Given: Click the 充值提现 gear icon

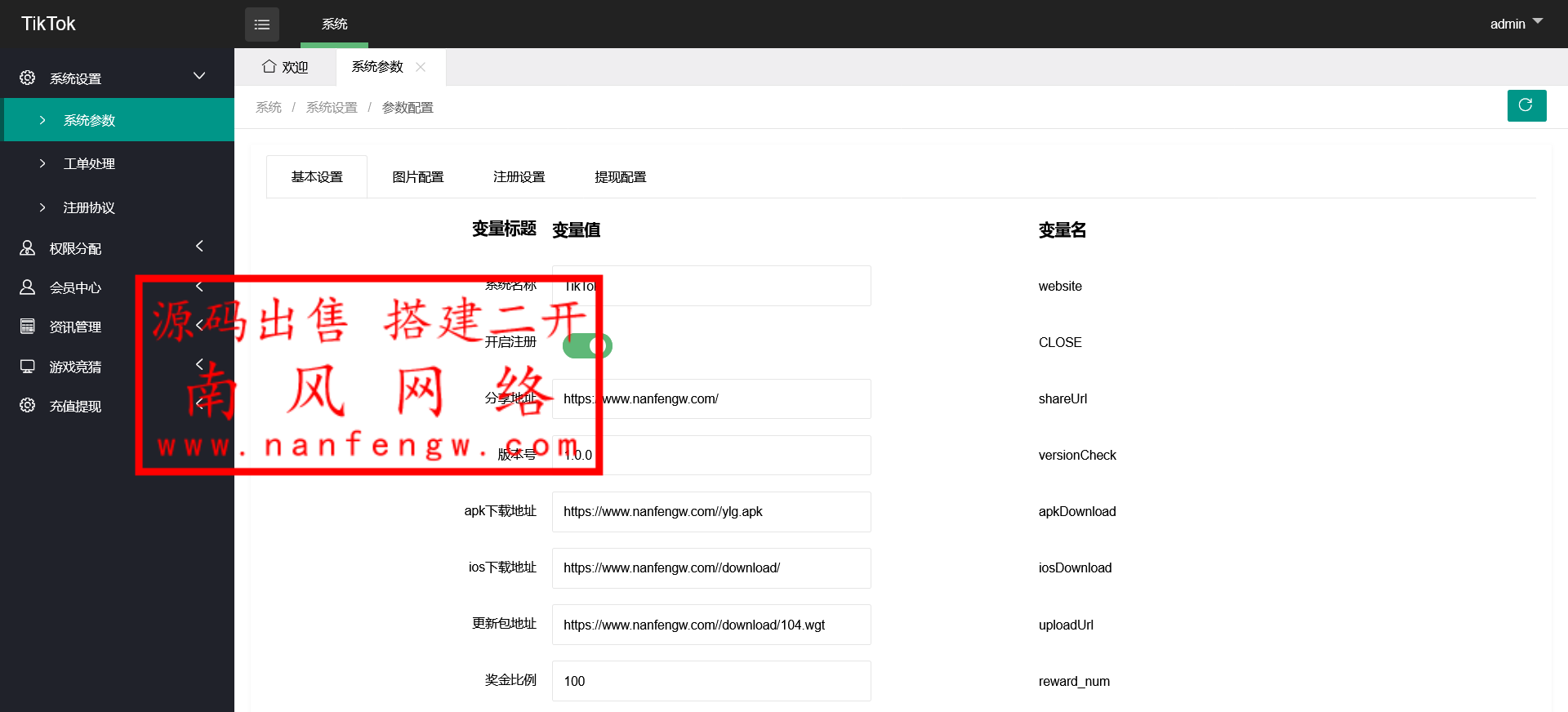Looking at the screenshot, I should point(28,406).
